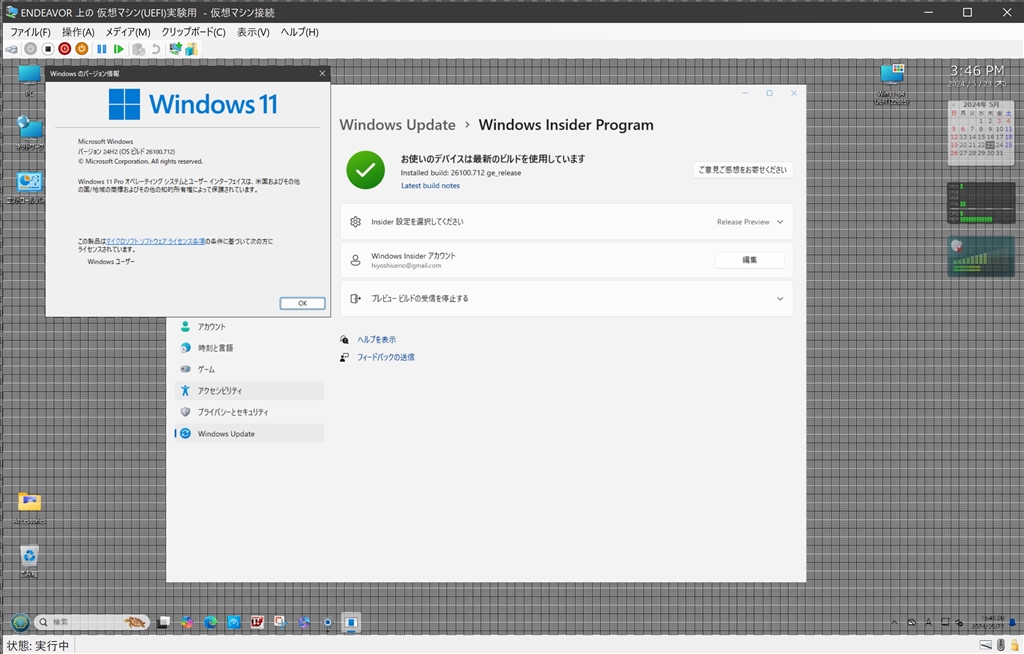
Task: Click the Accessories folder desktop icon
Action: coord(29,508)
